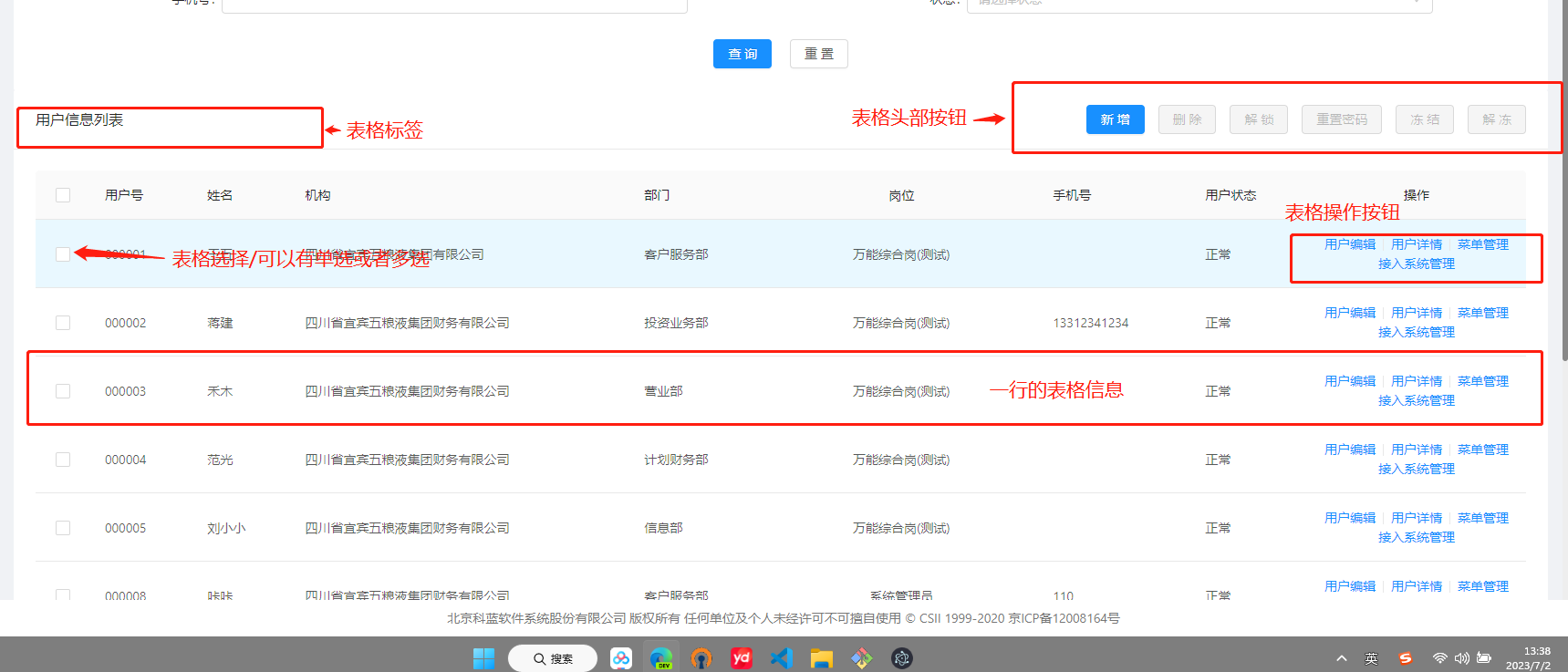
Task: Open the clock showing 13:38
Action: [1528, 658]
